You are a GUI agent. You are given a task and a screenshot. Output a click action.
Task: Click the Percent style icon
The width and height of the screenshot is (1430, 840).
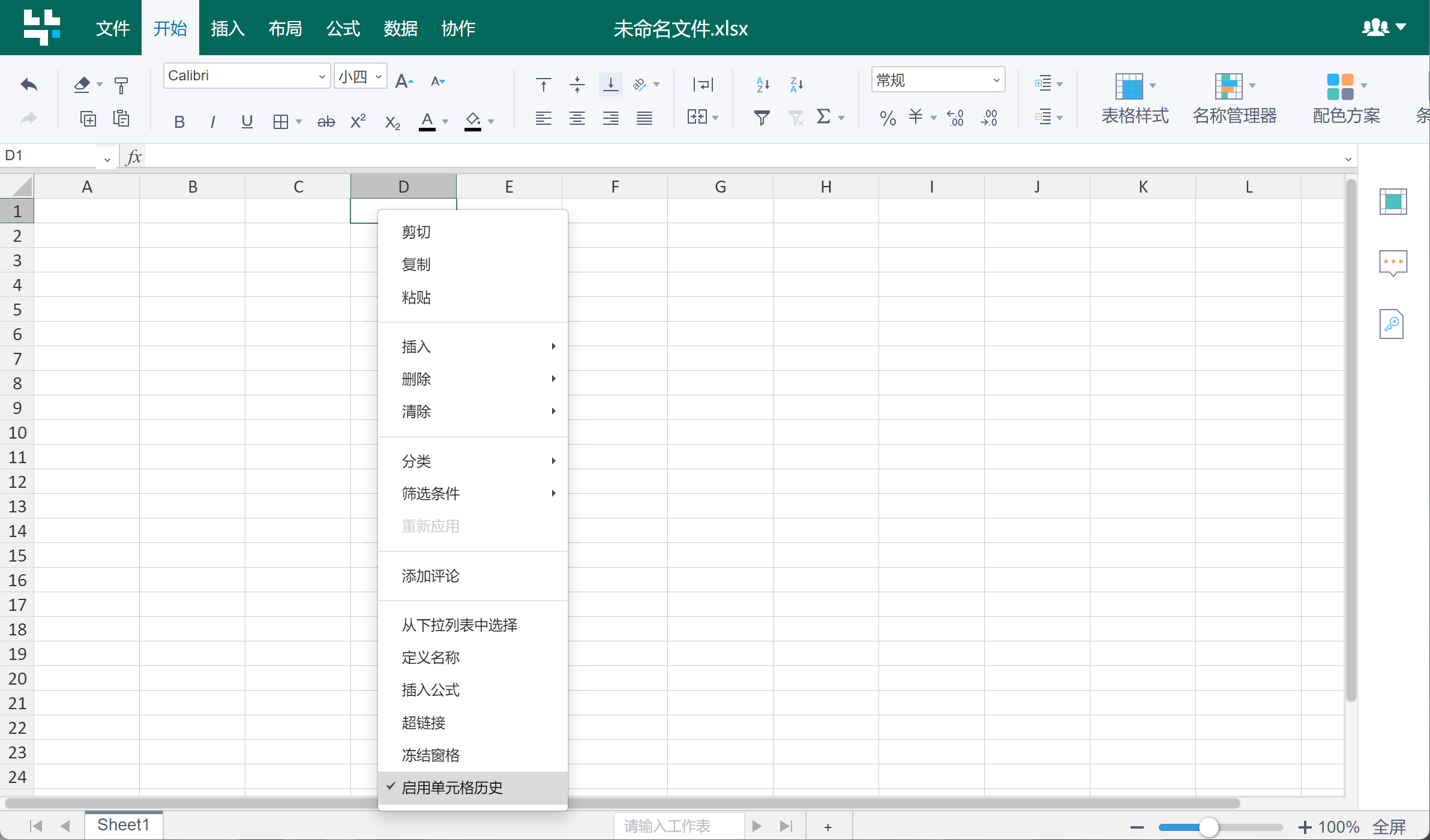point(888,118)
